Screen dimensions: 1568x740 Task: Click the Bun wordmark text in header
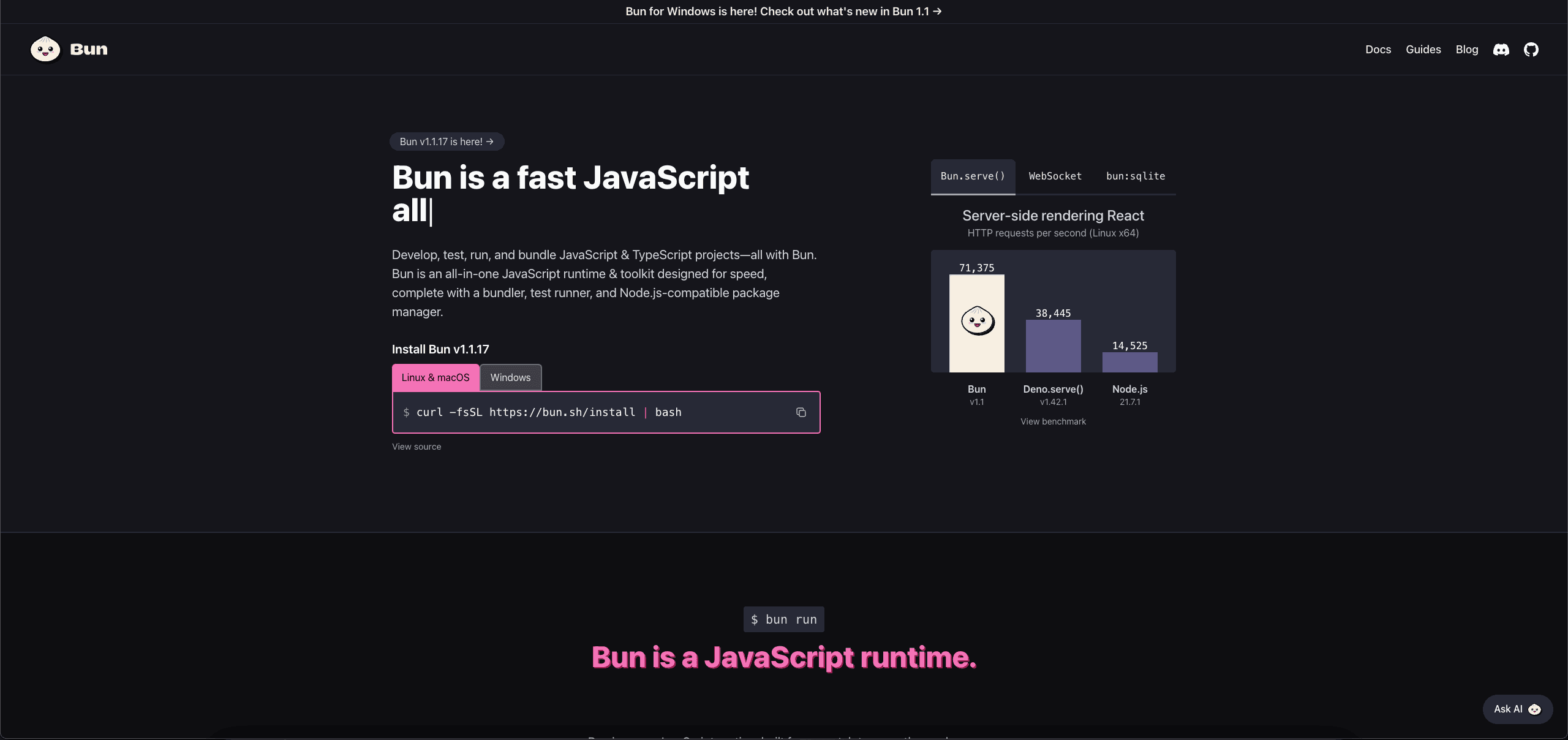(x=89, y=50)
